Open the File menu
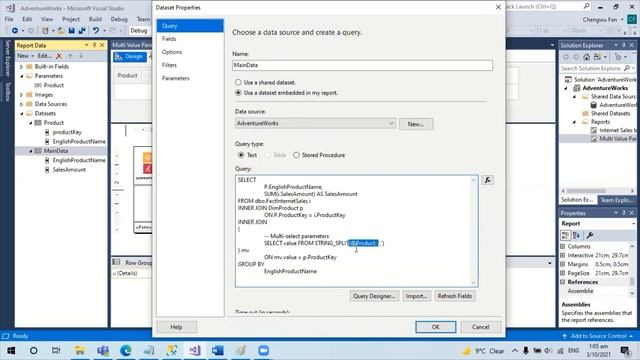Screen dimensions: 640x360 pos(9,19)
